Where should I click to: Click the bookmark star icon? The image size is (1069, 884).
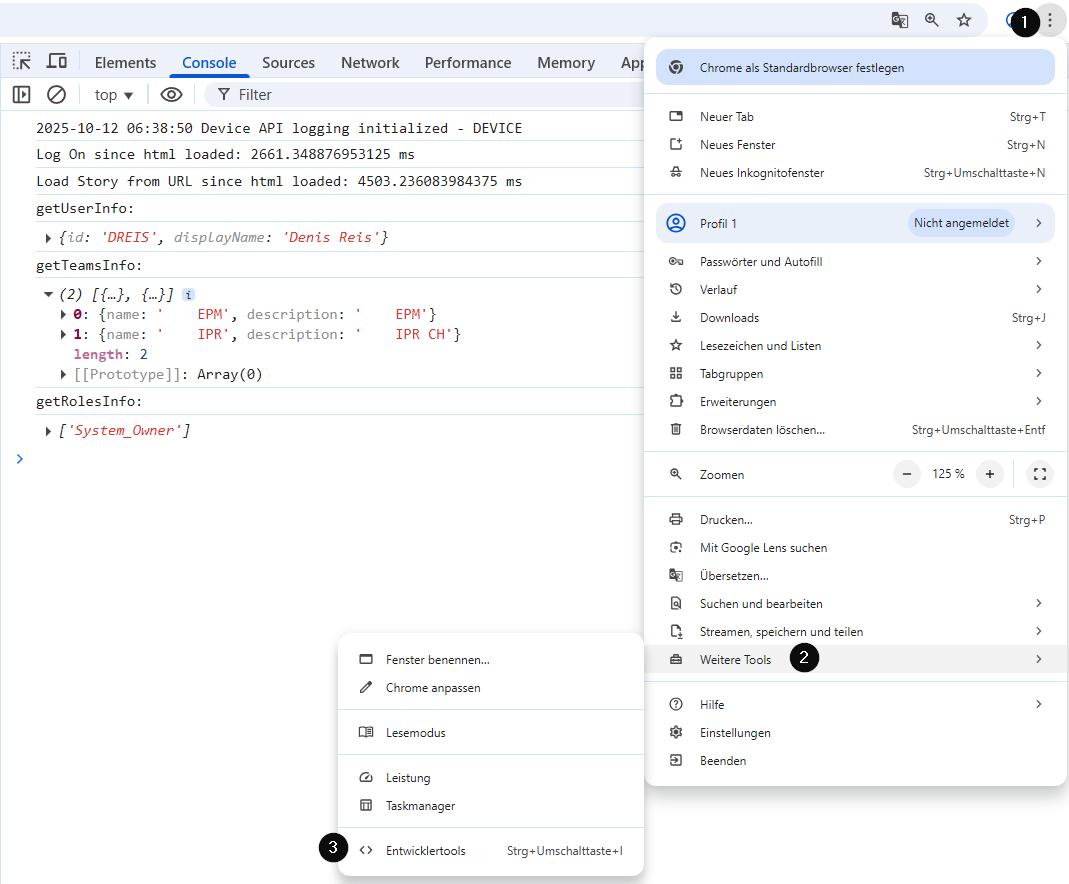964,20
